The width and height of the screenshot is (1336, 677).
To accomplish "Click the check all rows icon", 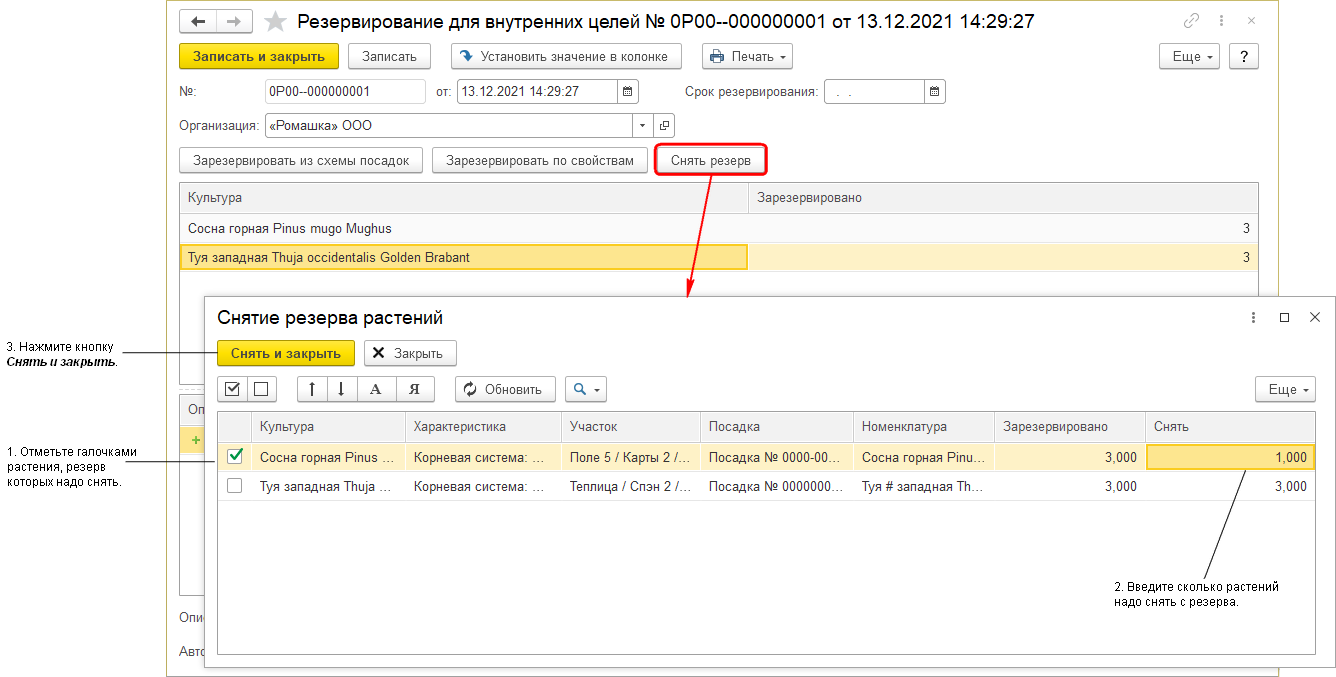I will (232, 389).
